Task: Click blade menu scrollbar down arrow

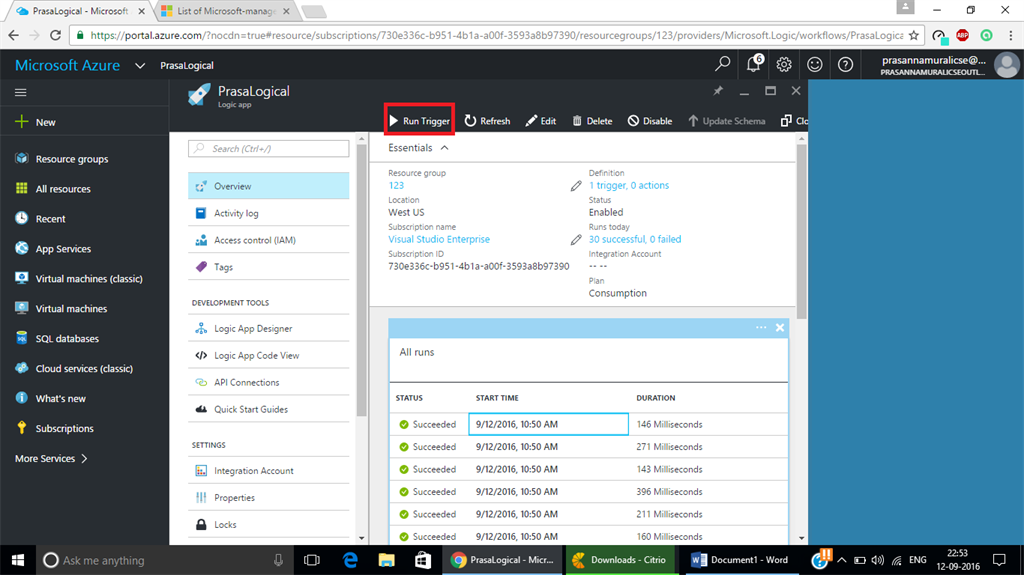Action: 362,538
